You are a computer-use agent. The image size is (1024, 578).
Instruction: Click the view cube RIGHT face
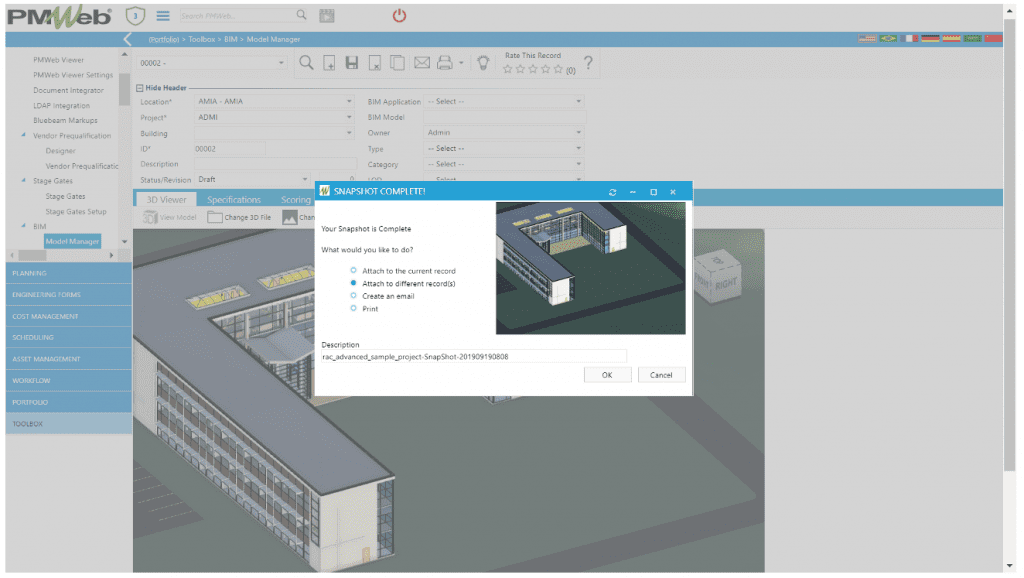click(x=726, y=284)
